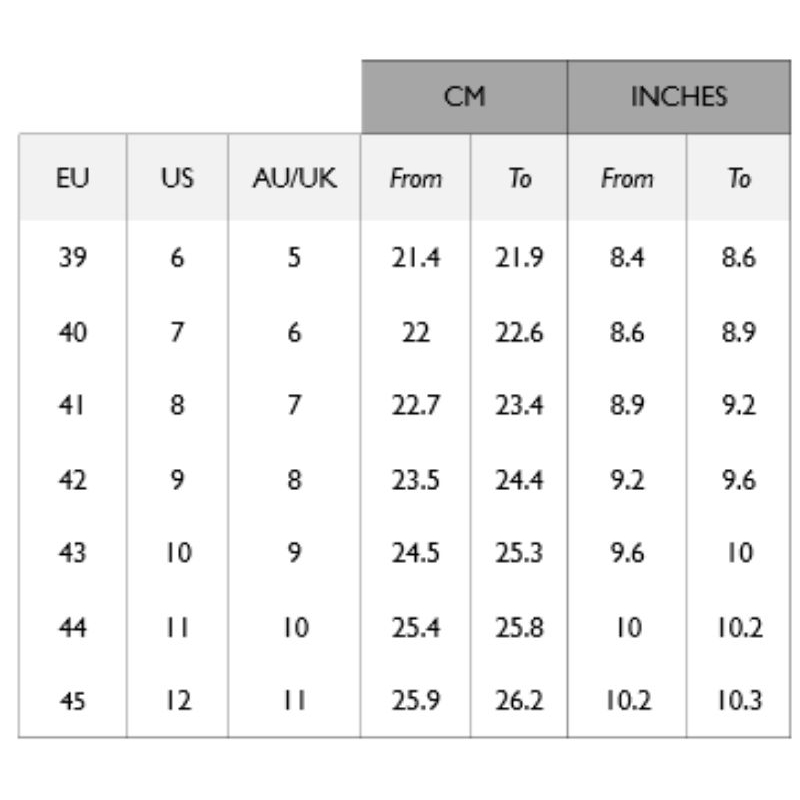The height and width of the screenshot is (800, 800).
Task: Select the 21.4 cm value
Action: pyautogui.click(x=415, y=258)
